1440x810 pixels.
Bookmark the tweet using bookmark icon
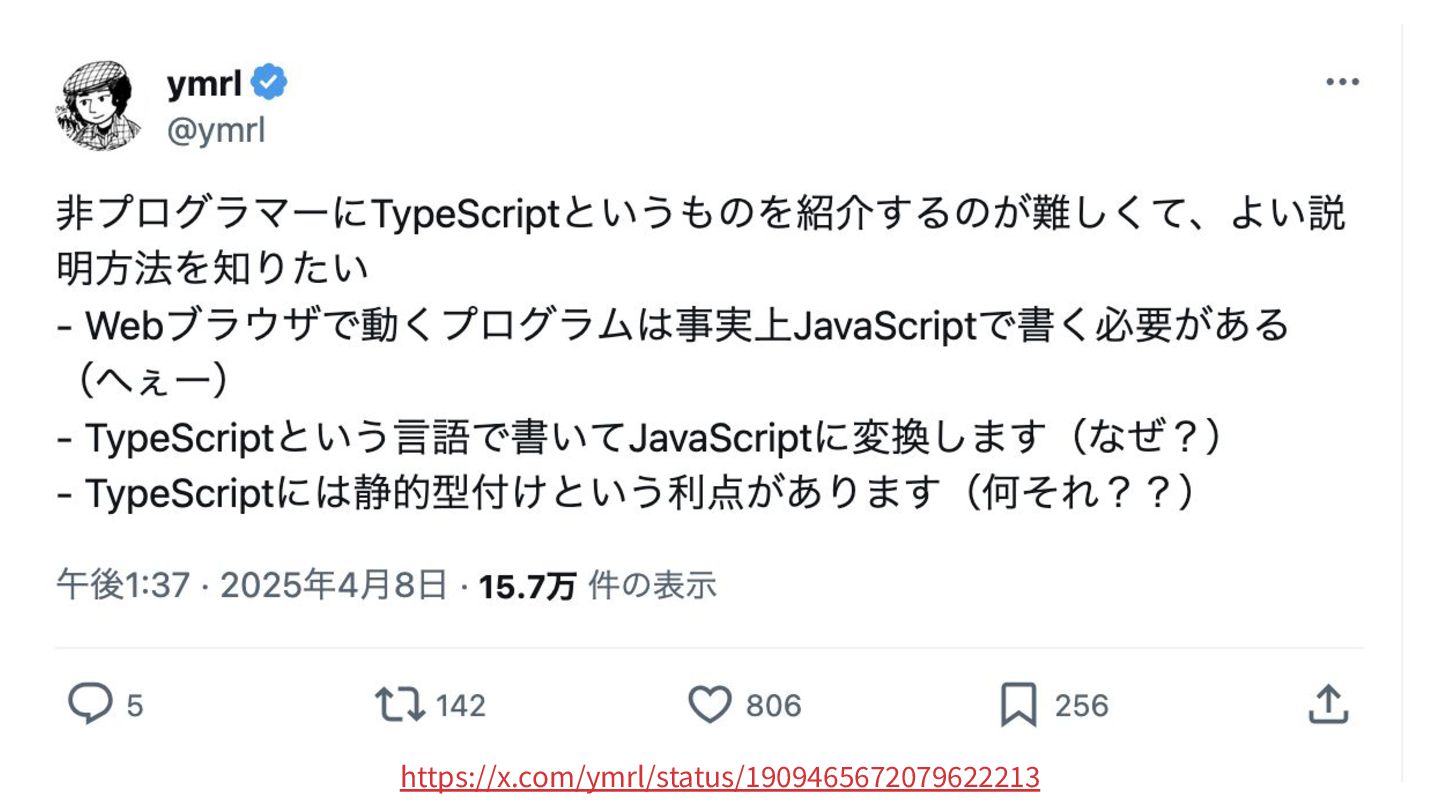[1018, 705]
